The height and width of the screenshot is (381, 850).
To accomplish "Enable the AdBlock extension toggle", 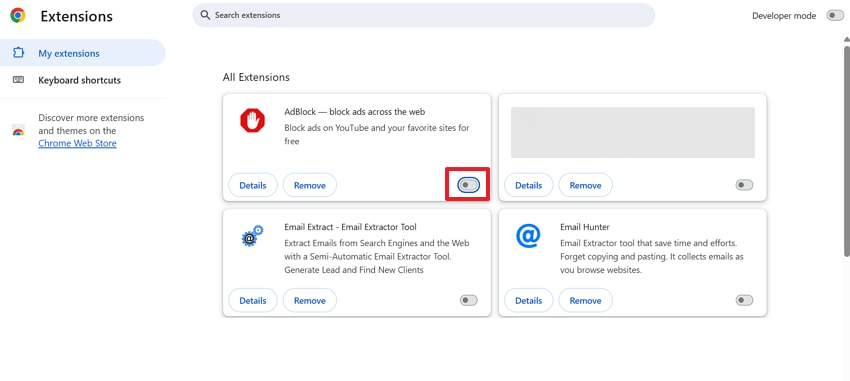I will point(468,185).
